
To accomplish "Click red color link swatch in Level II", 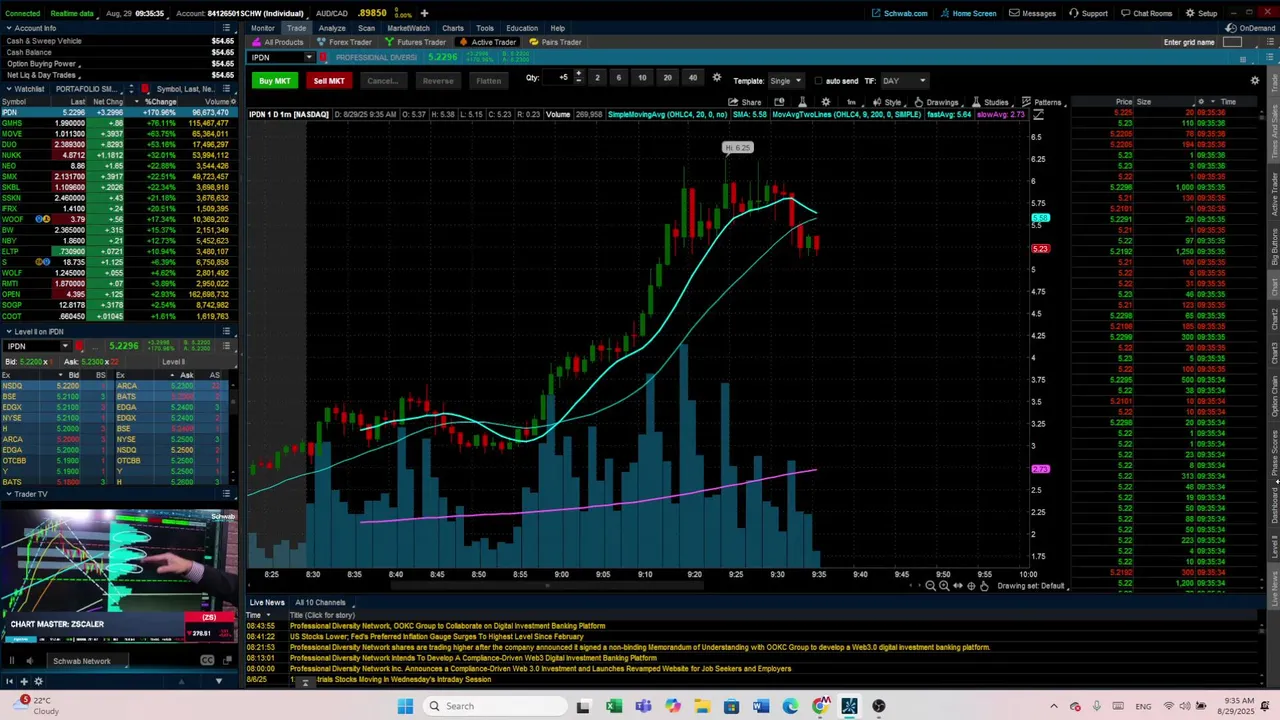I will point(78,346).
